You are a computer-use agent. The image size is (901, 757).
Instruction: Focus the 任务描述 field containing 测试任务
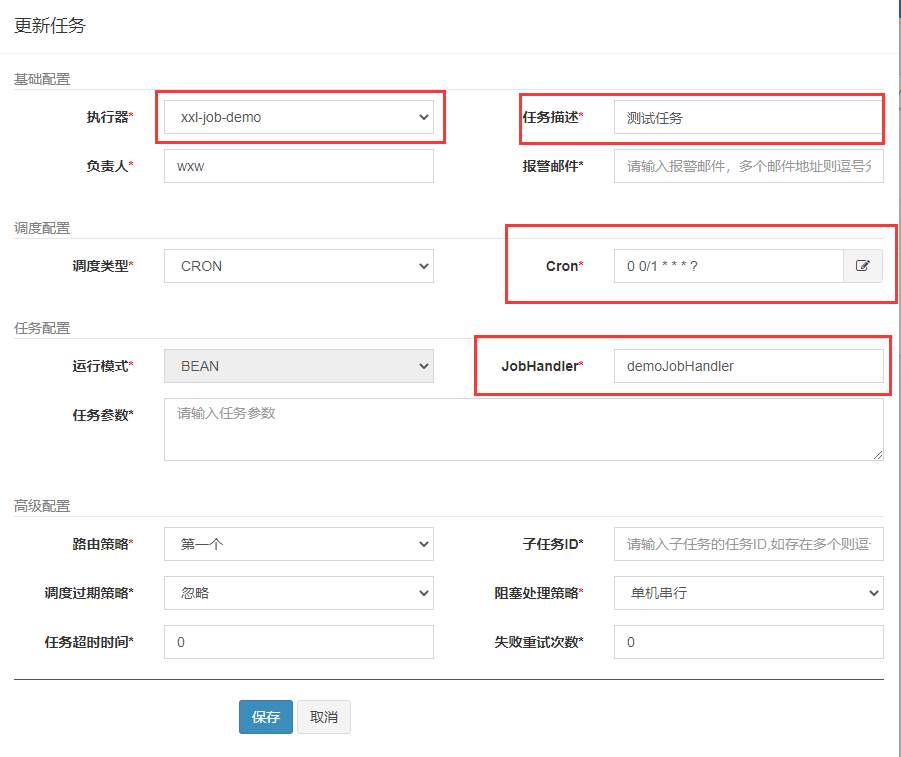pyautogui.click(x=749, y=117)
